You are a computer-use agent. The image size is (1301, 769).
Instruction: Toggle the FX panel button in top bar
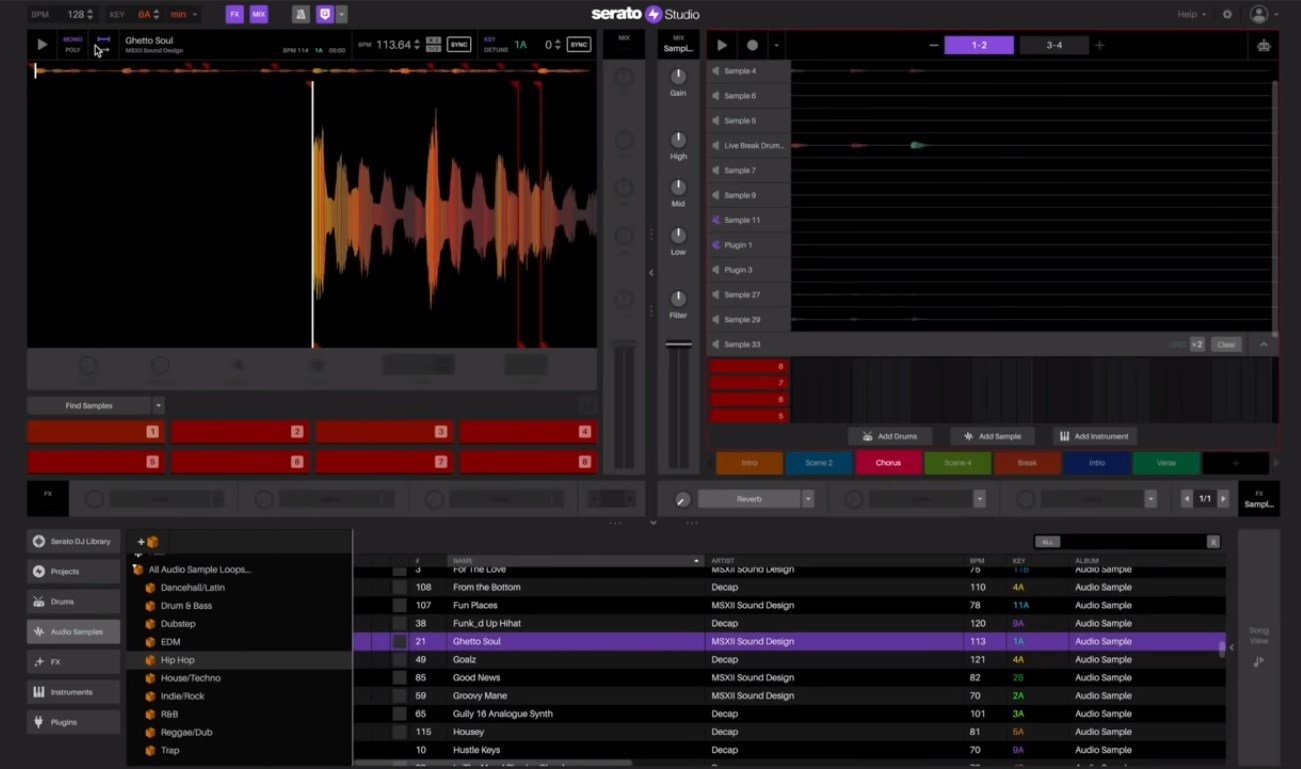(235, 14)
